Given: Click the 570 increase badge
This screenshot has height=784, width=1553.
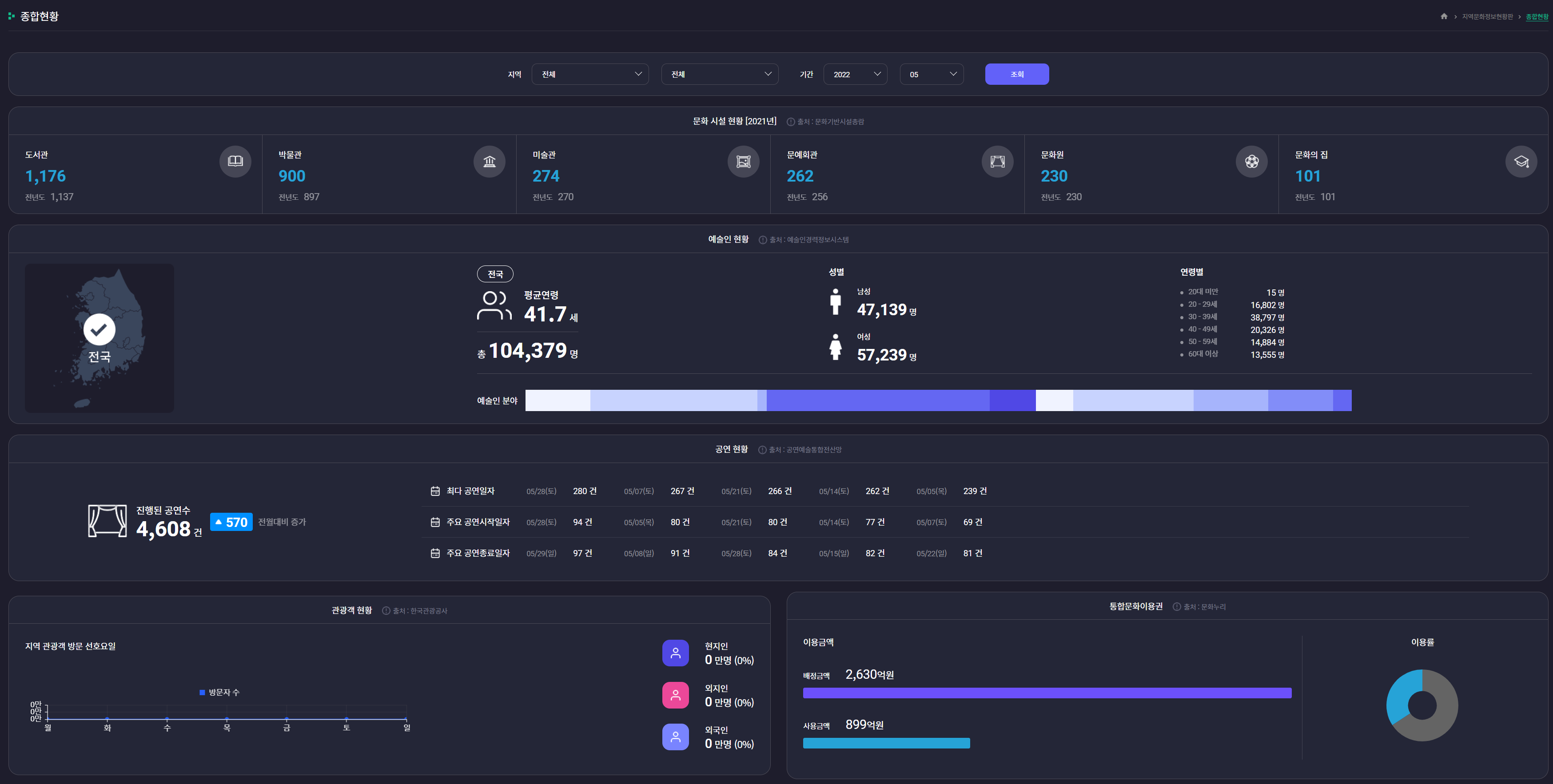Looking at the screenshot, I should (x=231, y=522).
